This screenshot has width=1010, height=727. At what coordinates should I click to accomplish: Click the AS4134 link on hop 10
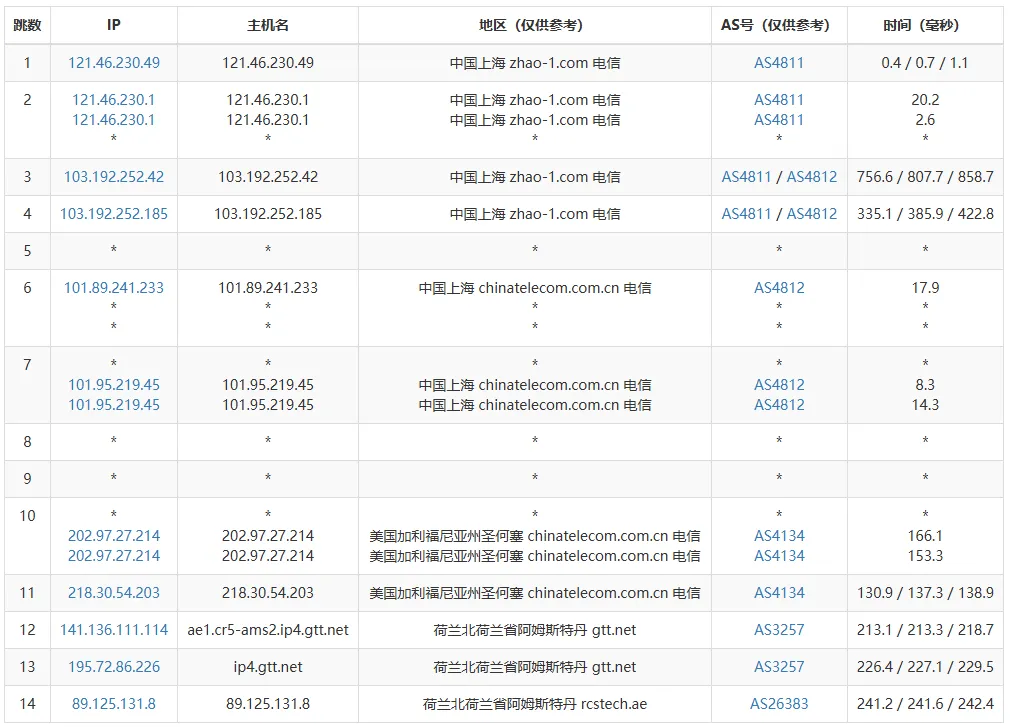click(x=778, y=535)
